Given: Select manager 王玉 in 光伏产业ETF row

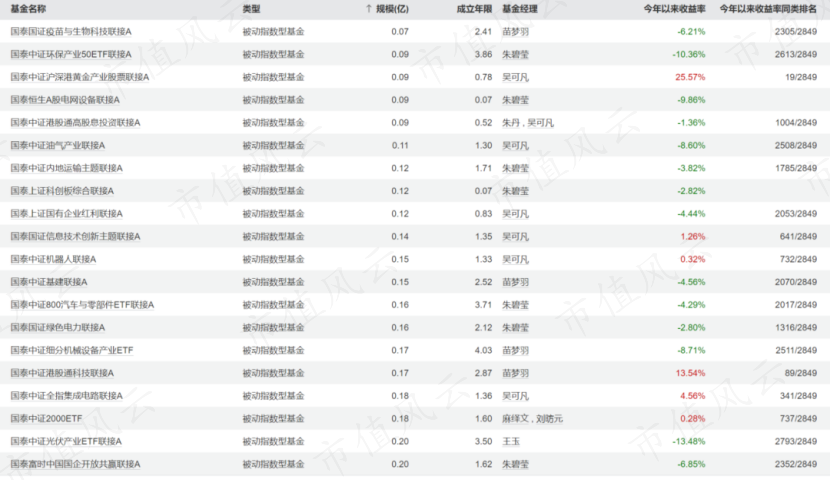Looking at the screenshot, I should (510, 441).
